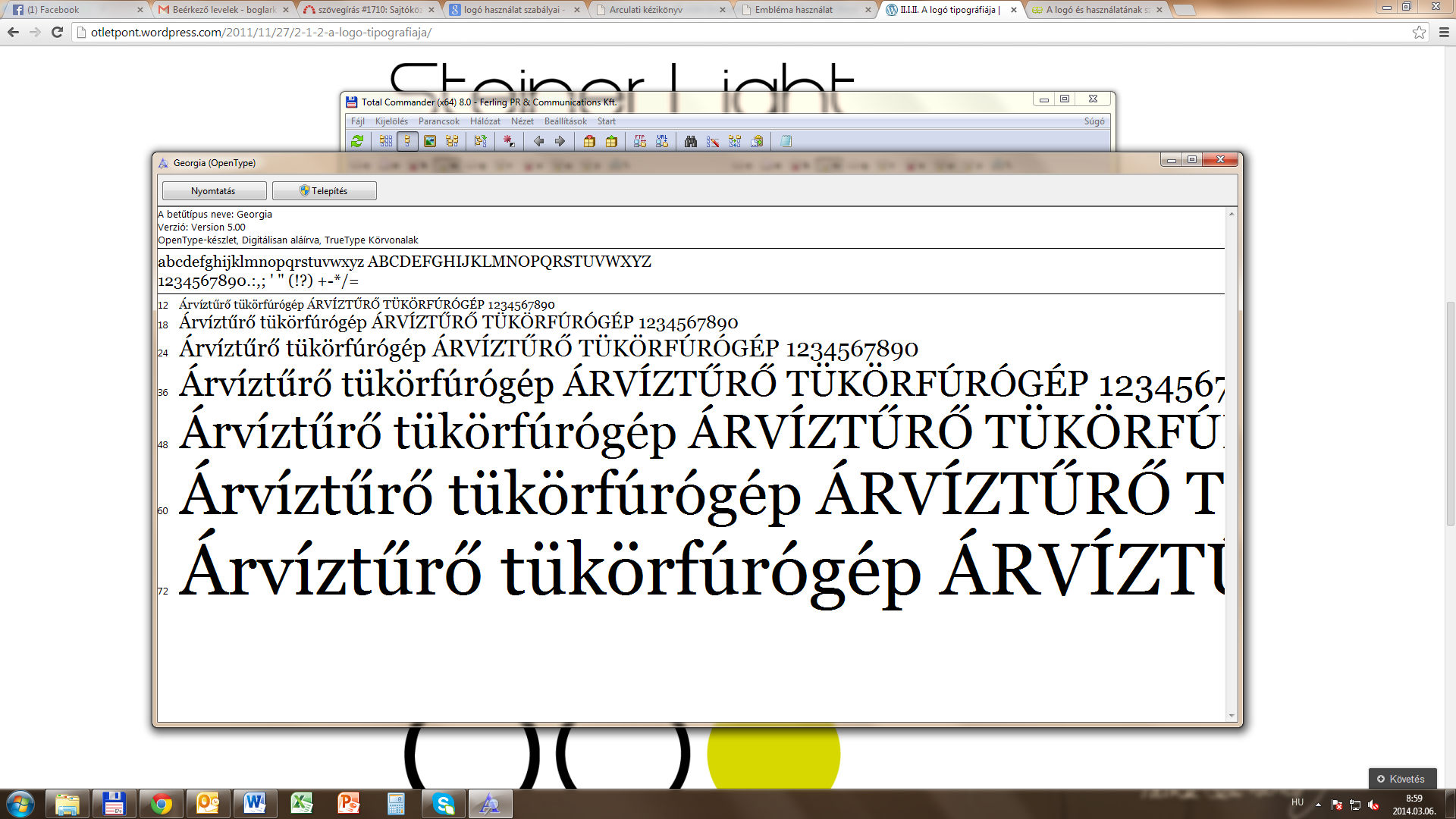Click the multi-rename tool icon

tap(713, 141)
